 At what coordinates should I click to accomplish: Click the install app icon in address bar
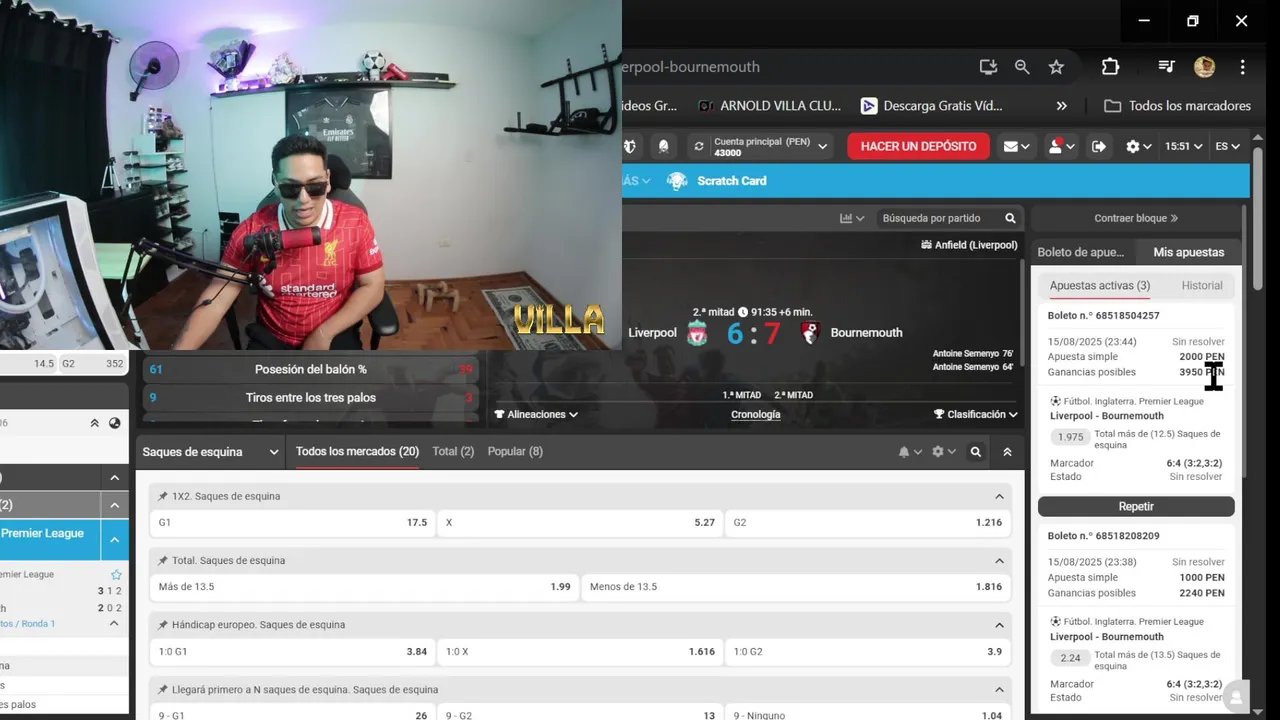(988, 67)
